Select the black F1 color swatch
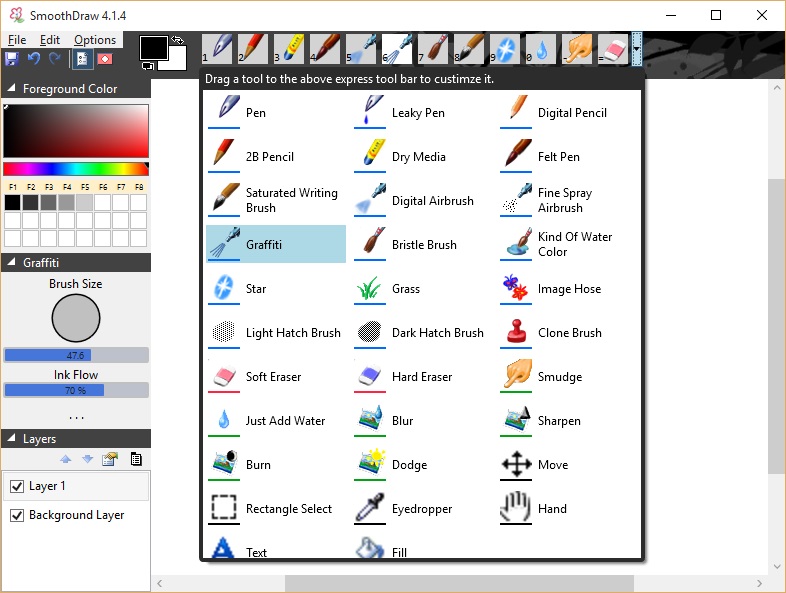The image size is (786, 593). (13, 203)
